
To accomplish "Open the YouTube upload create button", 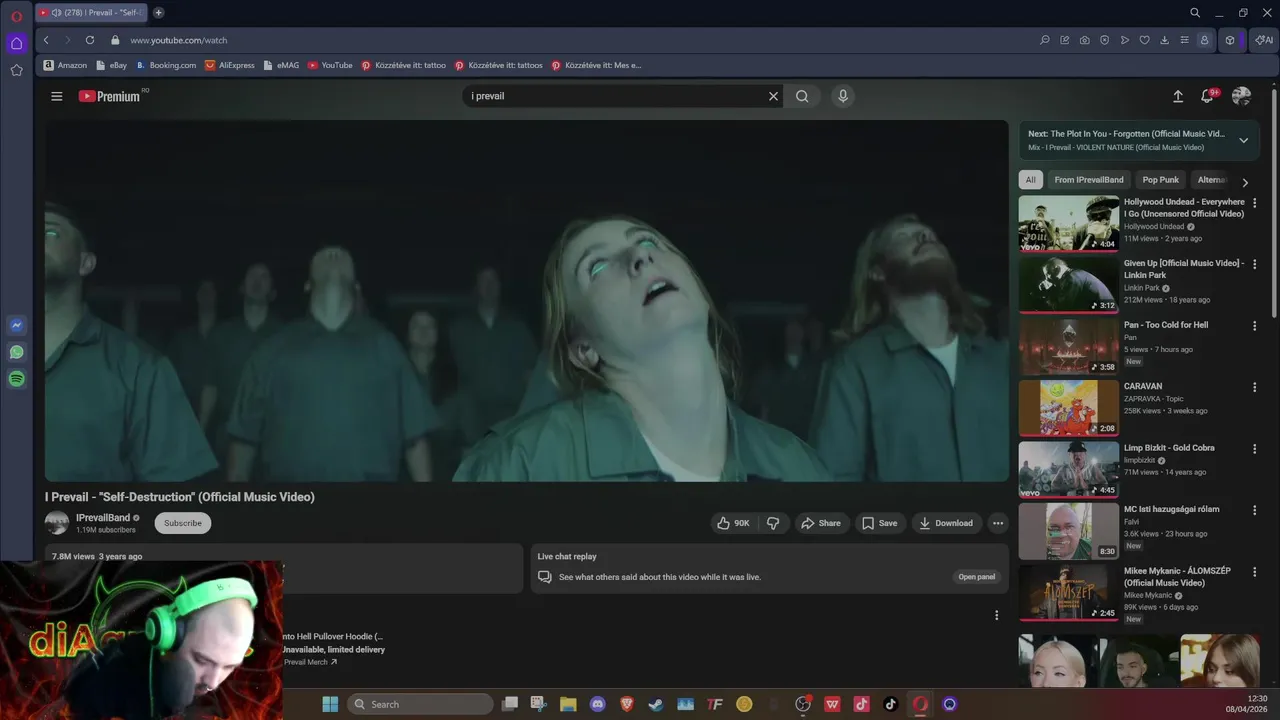I will (x=1178, y=96).
